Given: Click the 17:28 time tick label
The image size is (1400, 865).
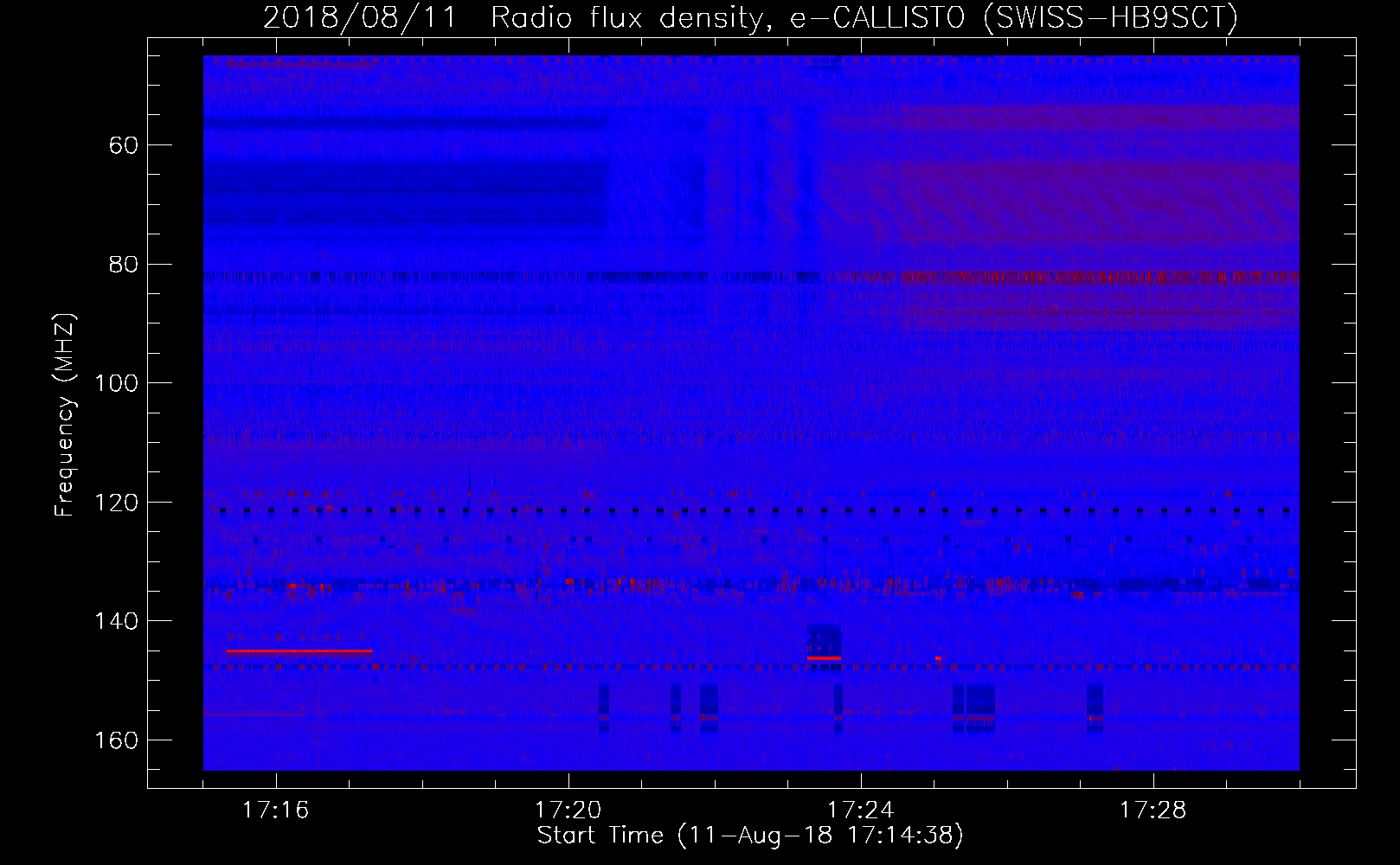Looking at the screenshot, I should click(x=1153, y=811).
